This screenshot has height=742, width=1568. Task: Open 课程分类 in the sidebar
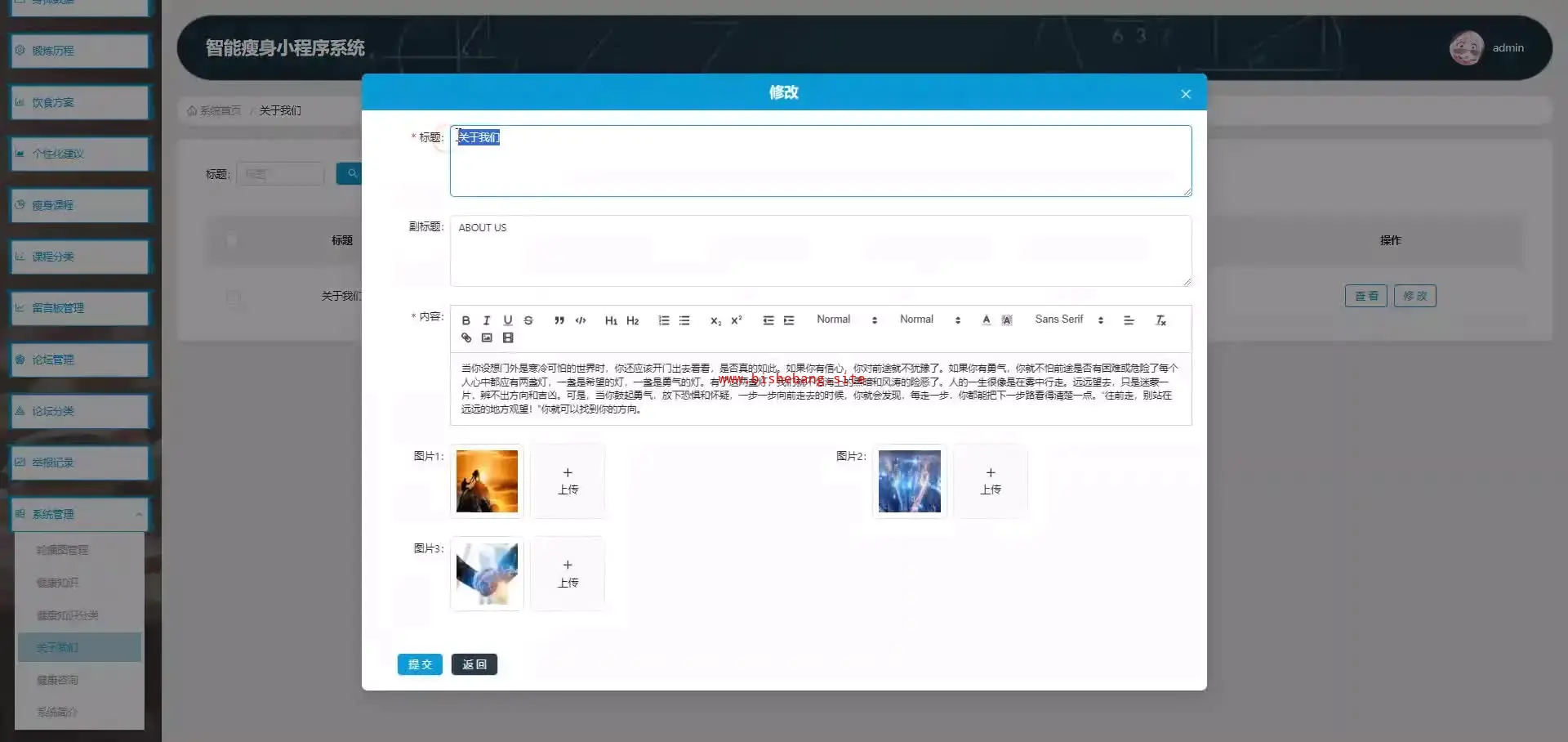[x=80, y=257]
